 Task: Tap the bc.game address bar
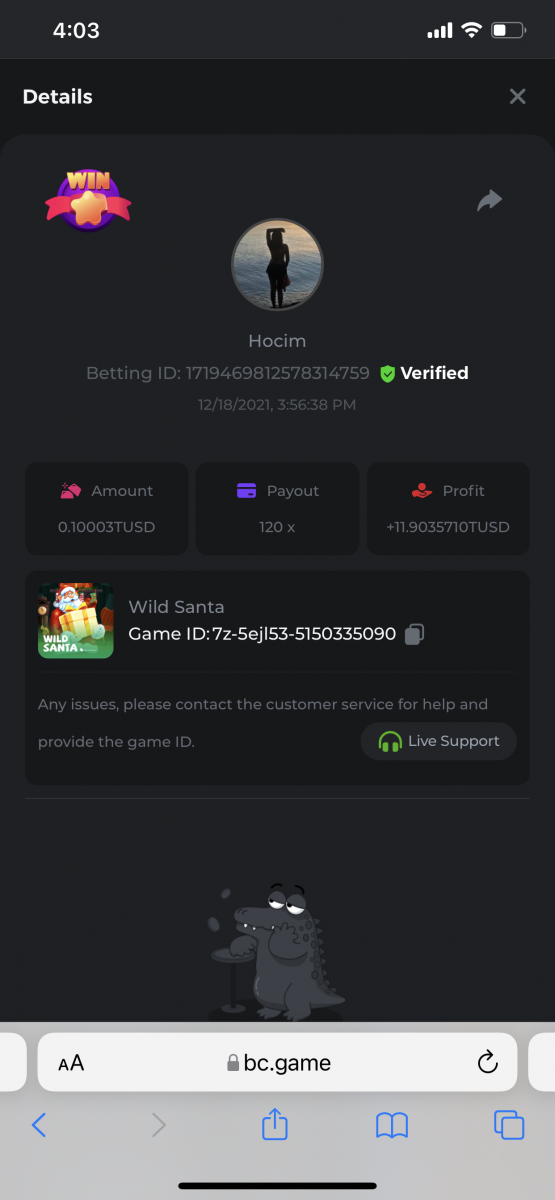pos(277,1062)
